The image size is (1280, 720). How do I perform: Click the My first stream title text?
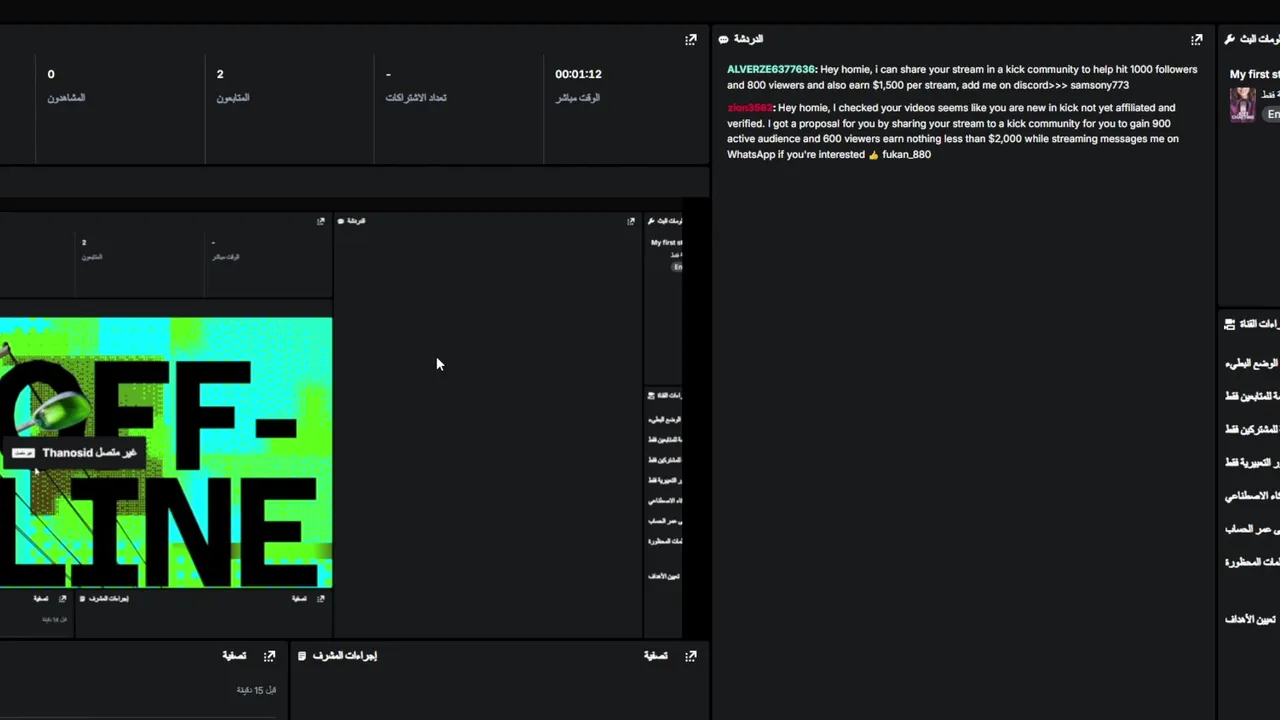click(1255, 75)
